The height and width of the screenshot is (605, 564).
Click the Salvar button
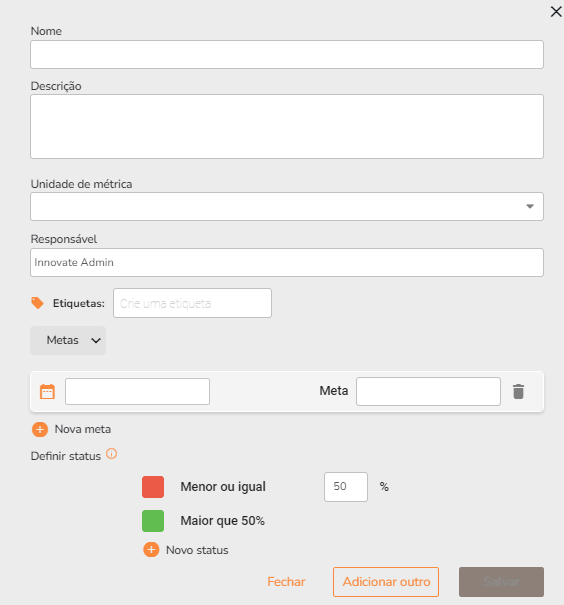[x=501, y=582]
